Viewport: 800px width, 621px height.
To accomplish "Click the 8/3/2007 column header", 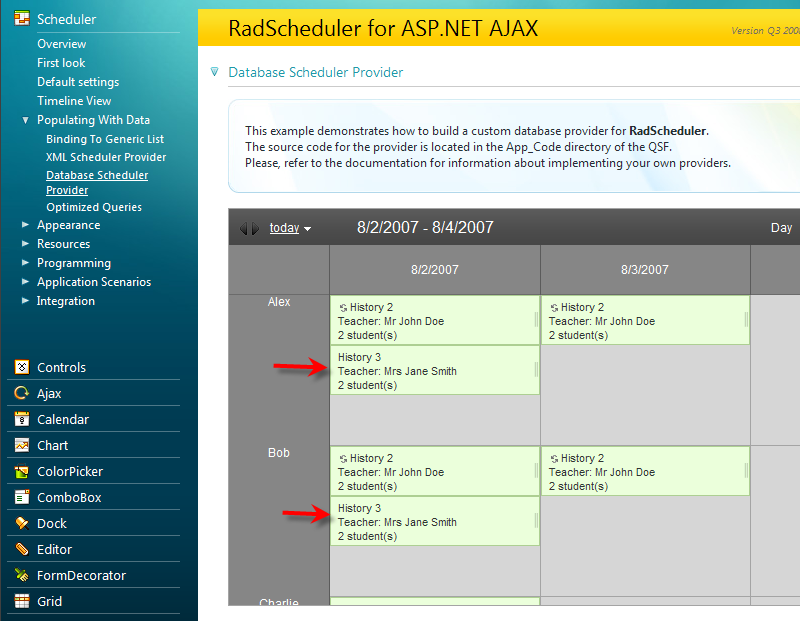I will [x=645, y=269].
